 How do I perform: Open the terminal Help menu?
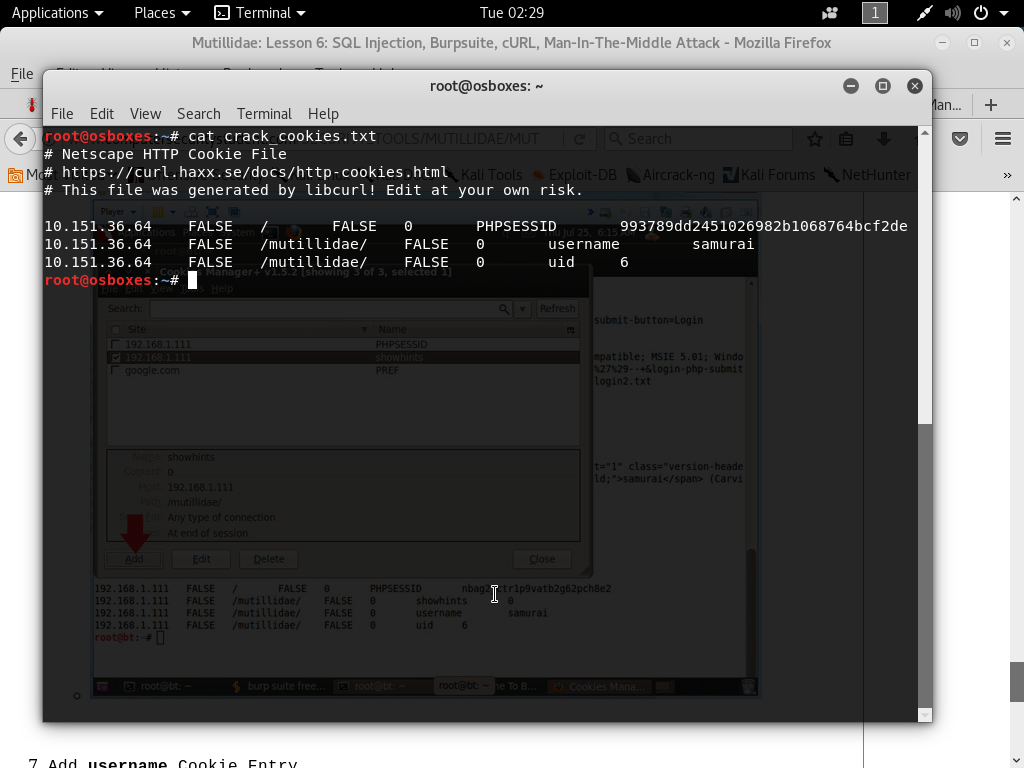coord(323,114)
